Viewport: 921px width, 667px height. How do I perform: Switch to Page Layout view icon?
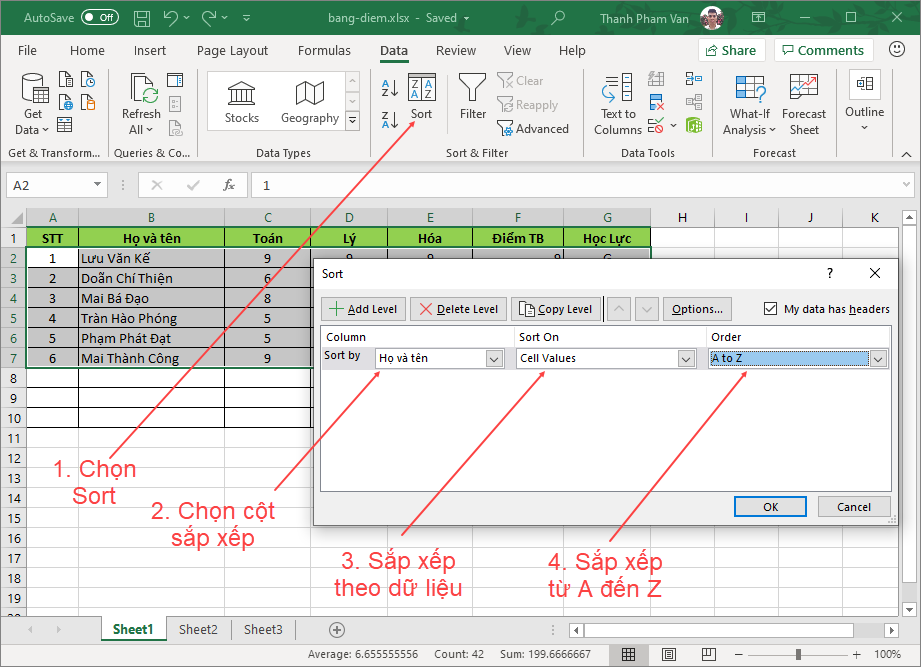(668, 654)
